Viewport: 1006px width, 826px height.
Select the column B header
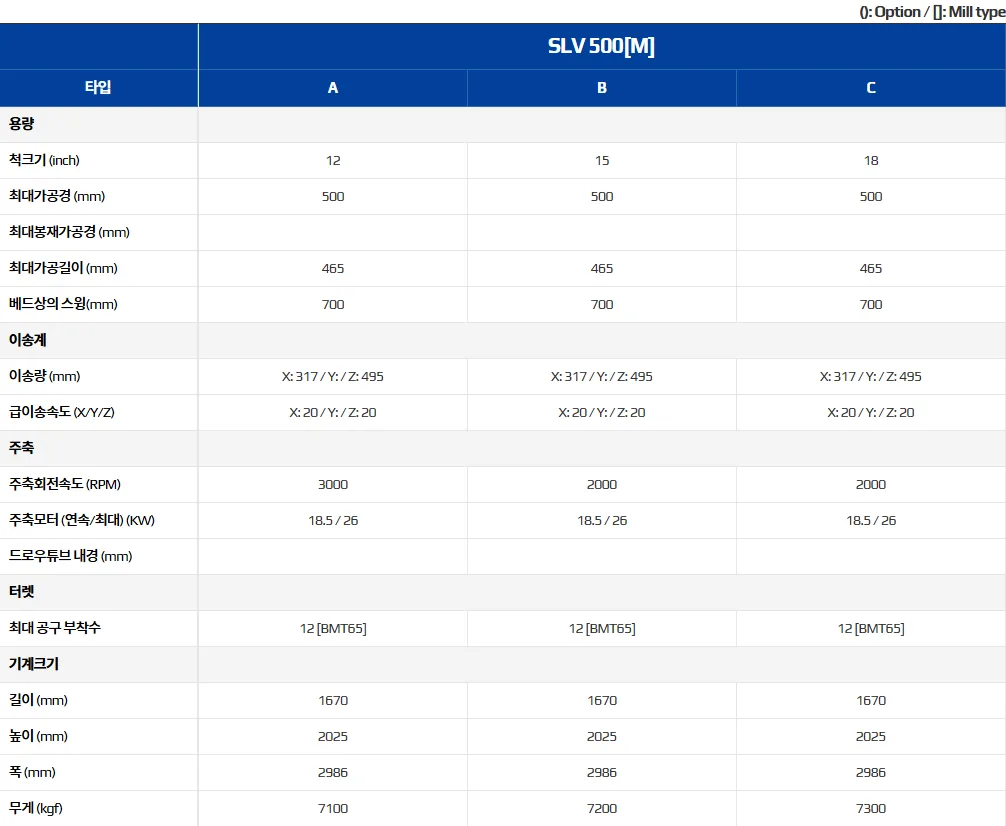coord(602,88)
